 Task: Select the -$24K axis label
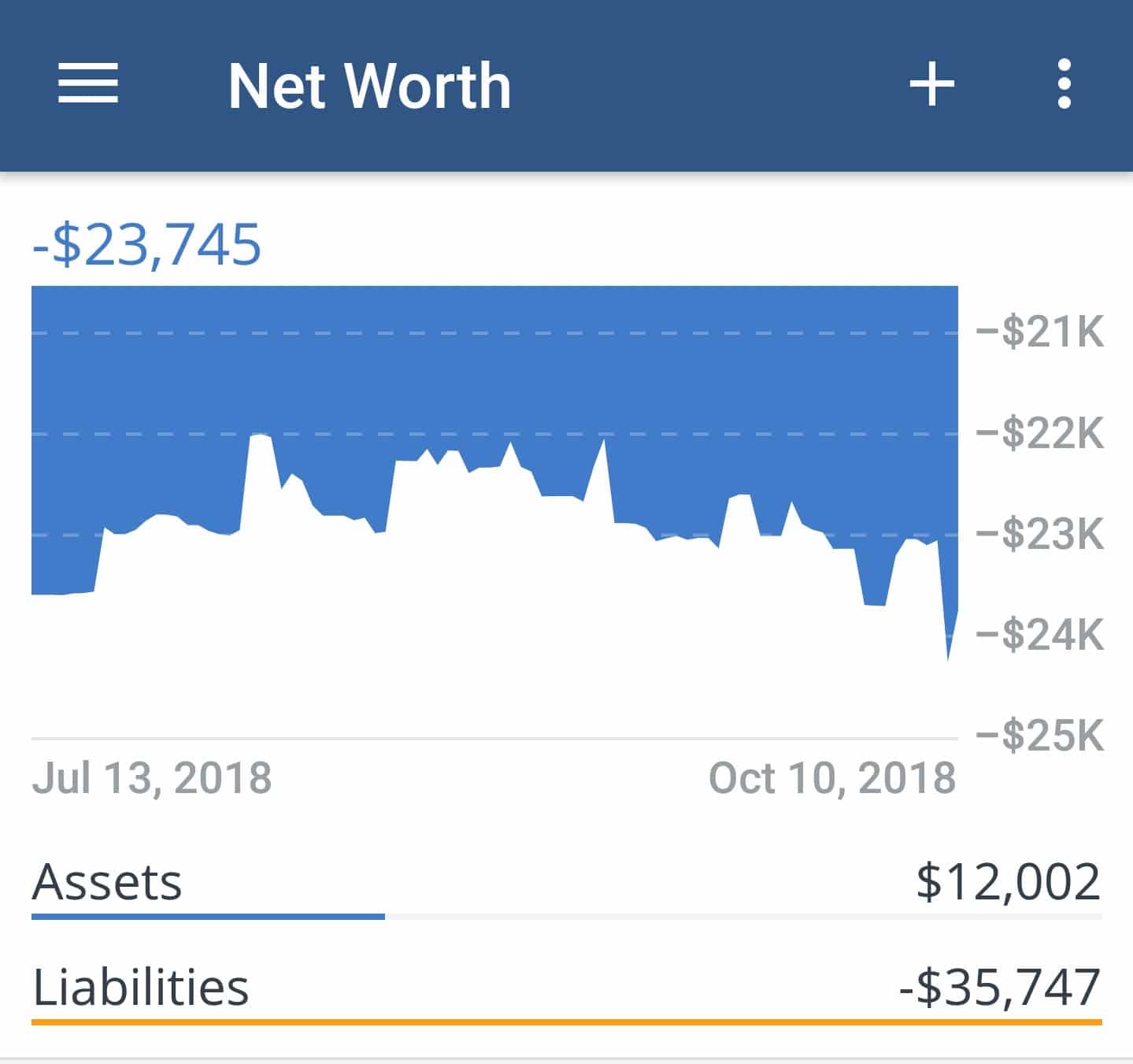tap(1040, 635)
